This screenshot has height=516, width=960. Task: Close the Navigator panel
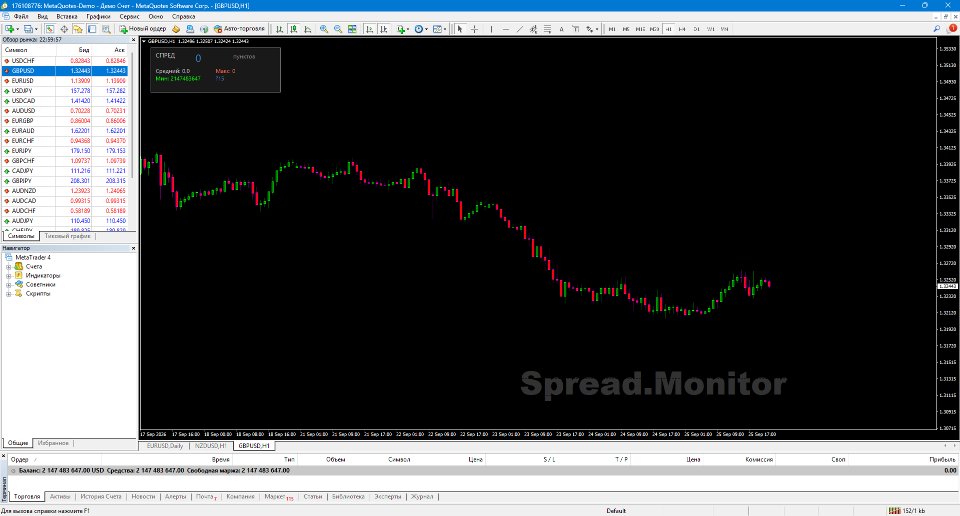click(x=133, y=249)
